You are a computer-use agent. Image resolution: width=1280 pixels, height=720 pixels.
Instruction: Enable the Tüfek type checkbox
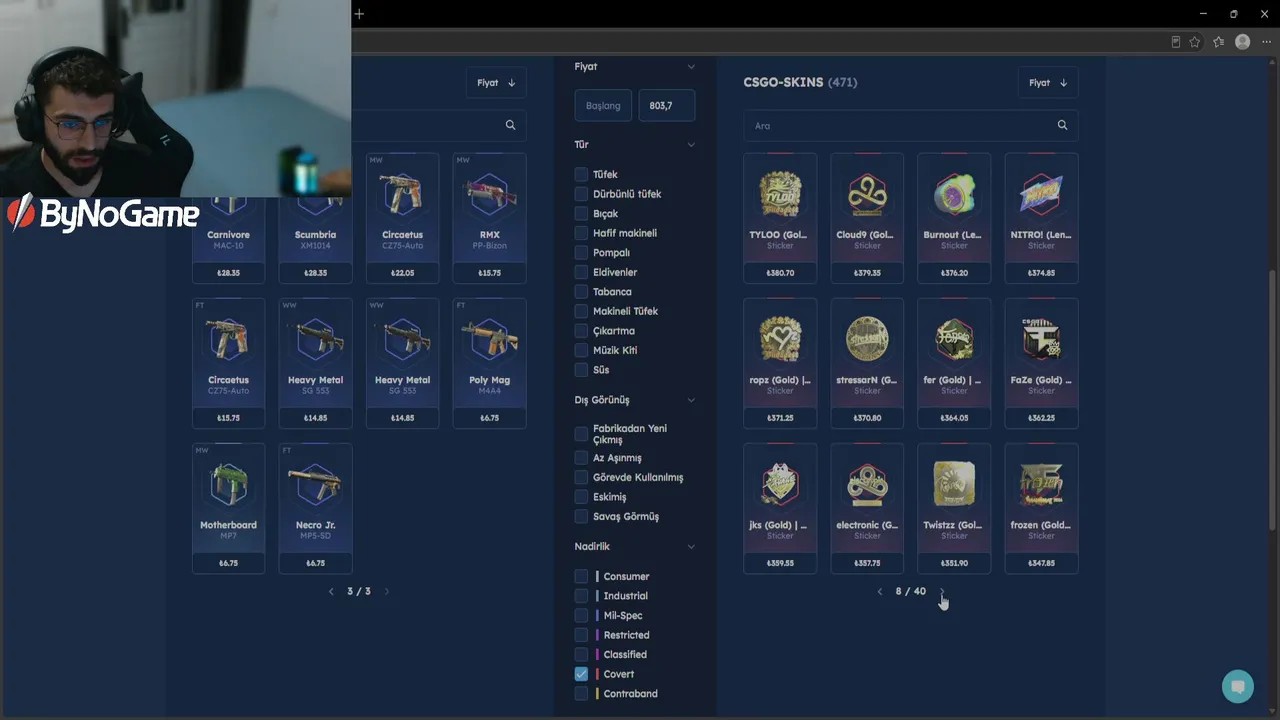coord(581,174)
